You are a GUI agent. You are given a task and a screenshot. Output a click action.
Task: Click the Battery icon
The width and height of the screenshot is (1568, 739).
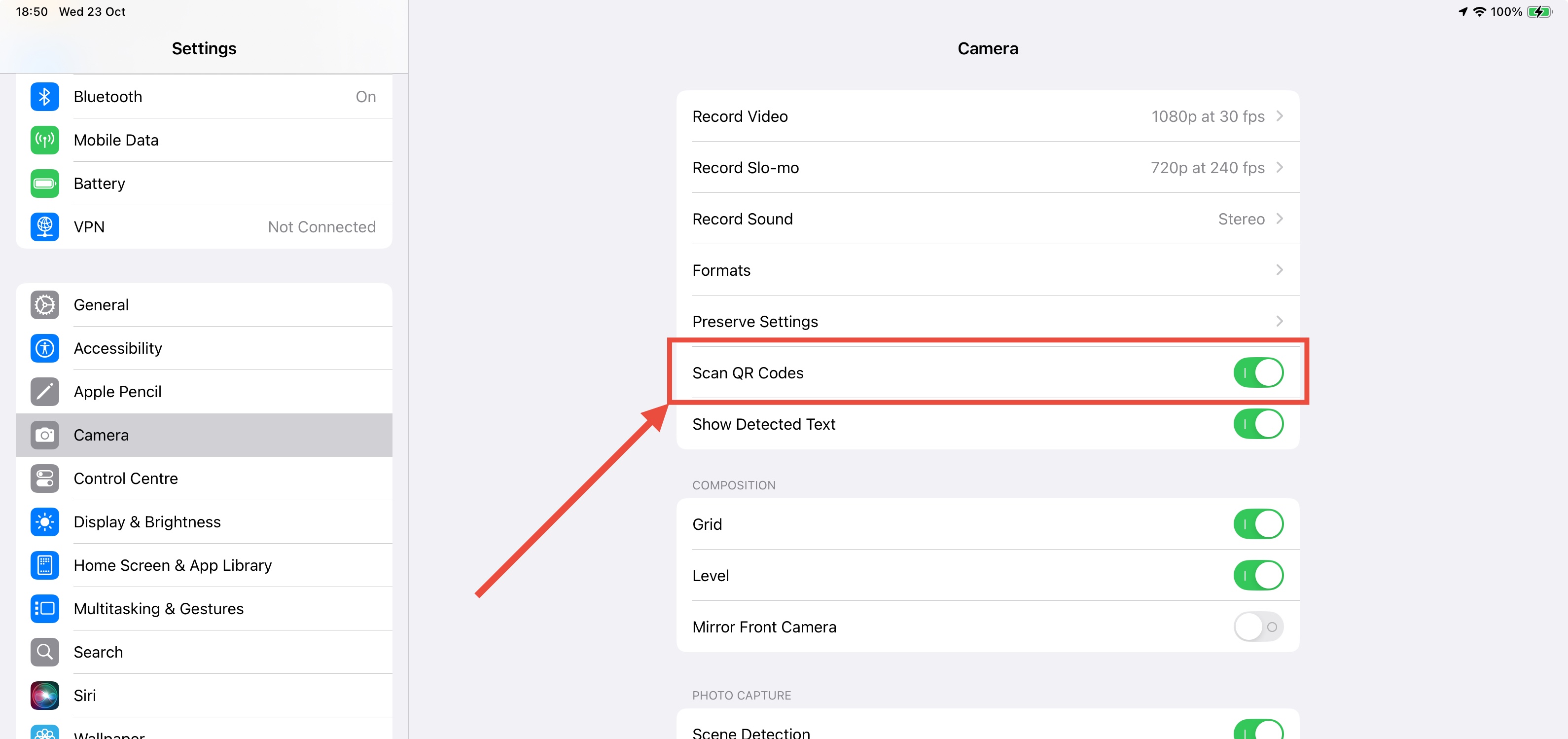click(44, 183)
